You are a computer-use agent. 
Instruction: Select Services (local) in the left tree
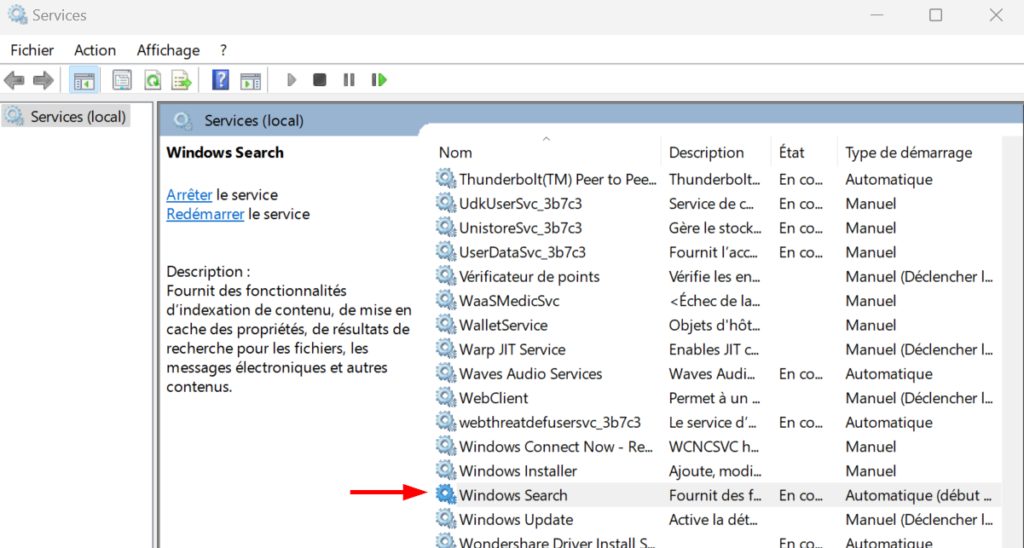[x=66, y=116]
